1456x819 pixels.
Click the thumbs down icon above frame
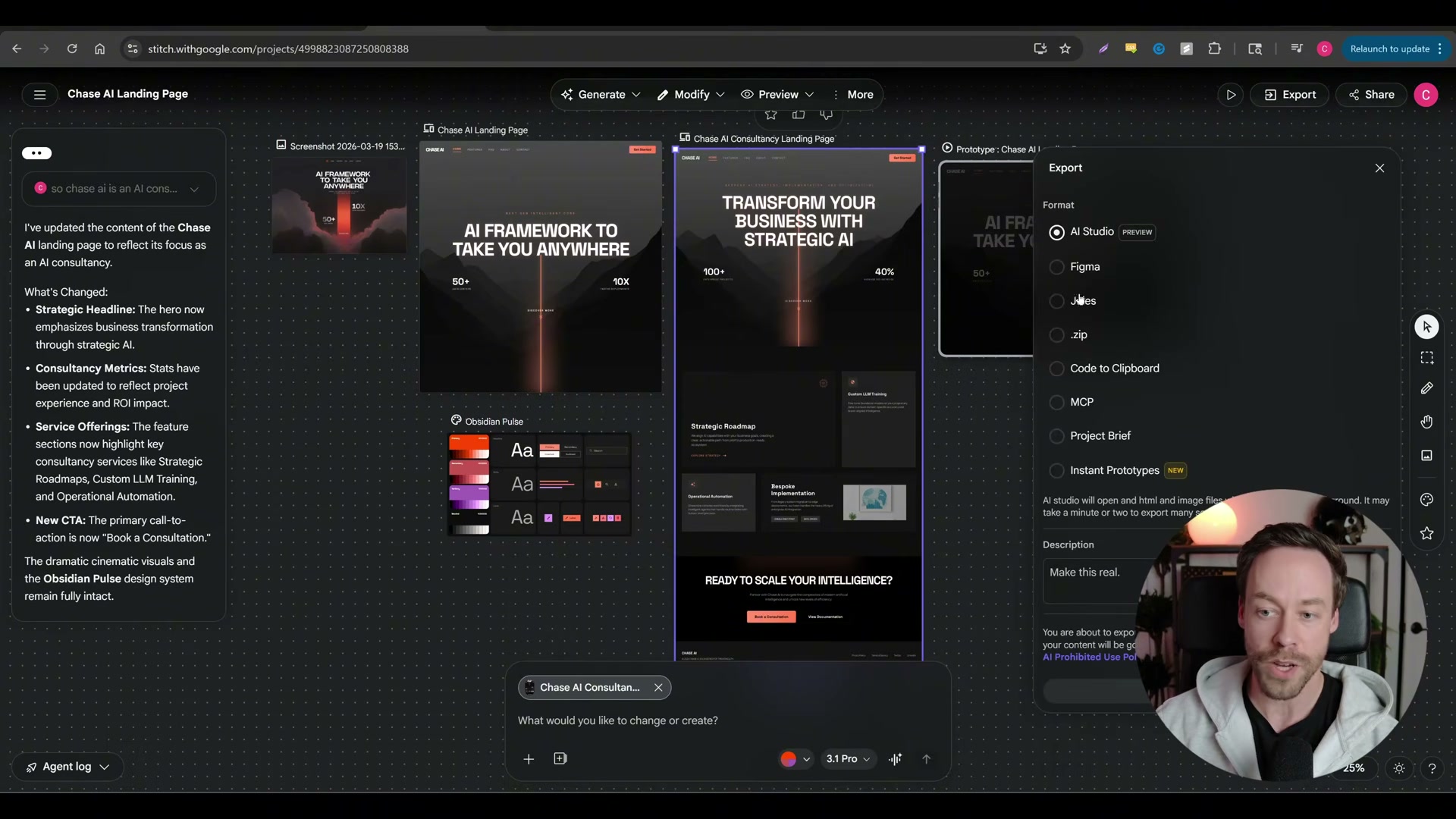826,115
